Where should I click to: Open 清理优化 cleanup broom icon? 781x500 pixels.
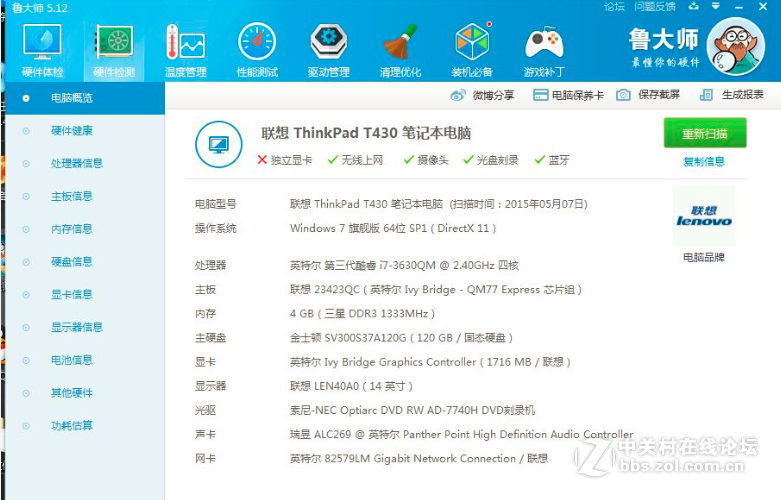(x=400, y=51)
